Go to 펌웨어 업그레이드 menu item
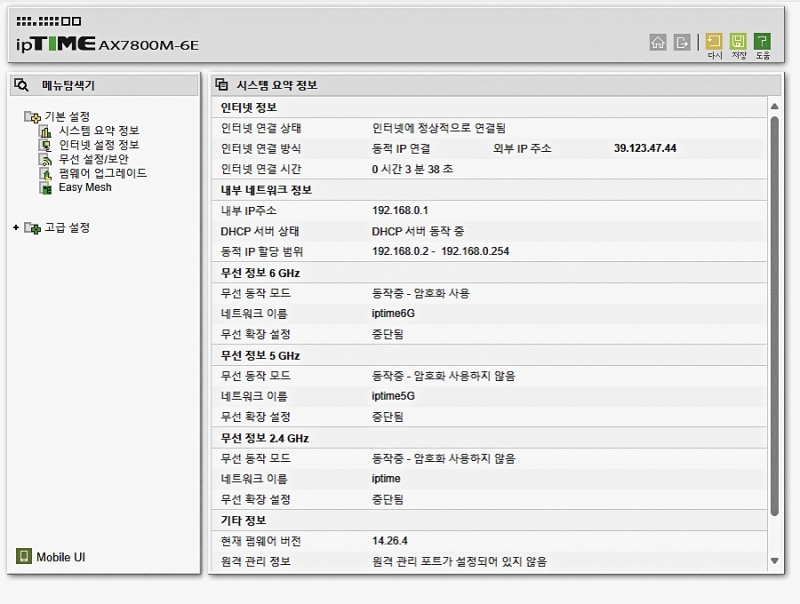Viewport: 800px width, 604px height. (x=102, y=173)
